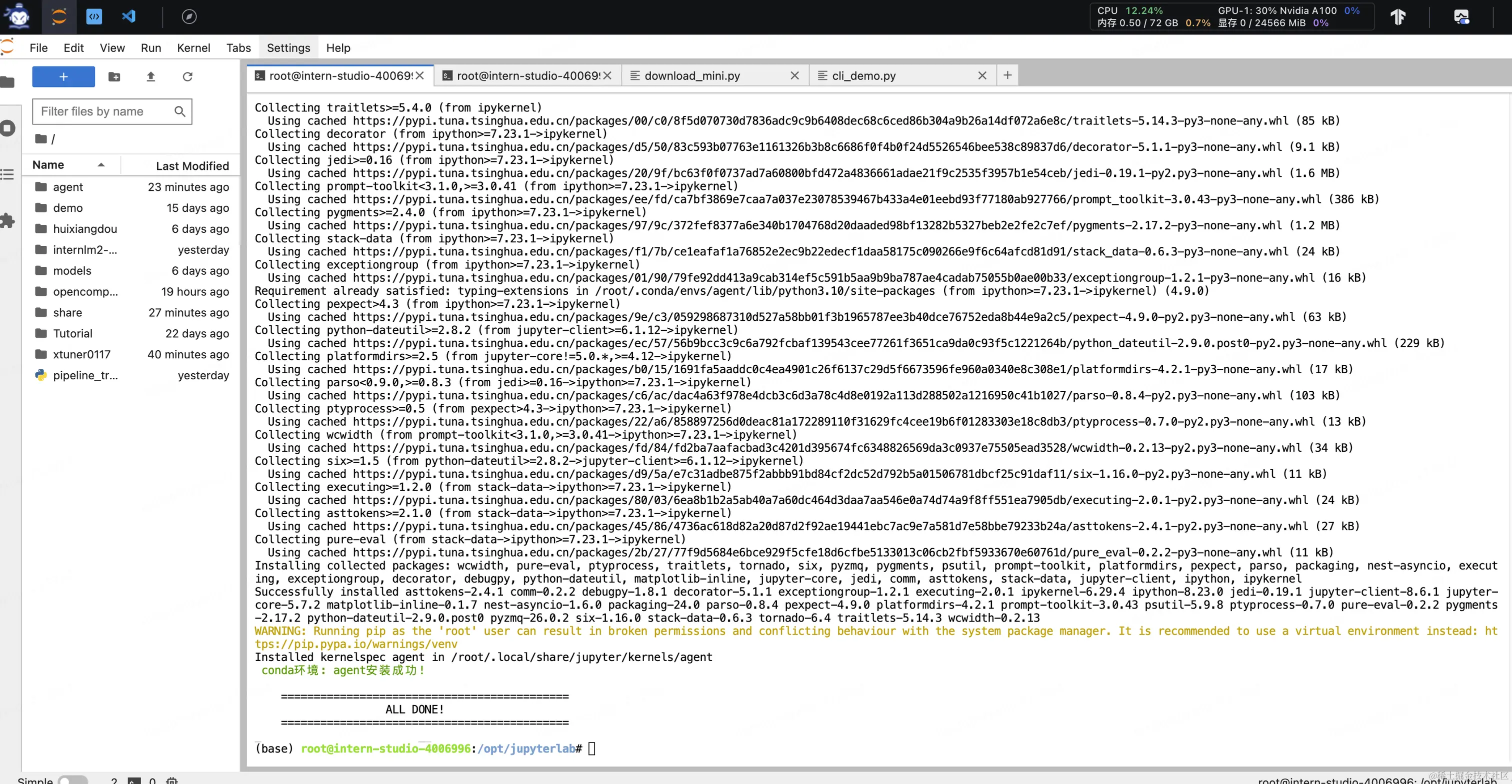Click the JupyterLab icon in top bar
1512x784 pixels.
pos(58,16)
